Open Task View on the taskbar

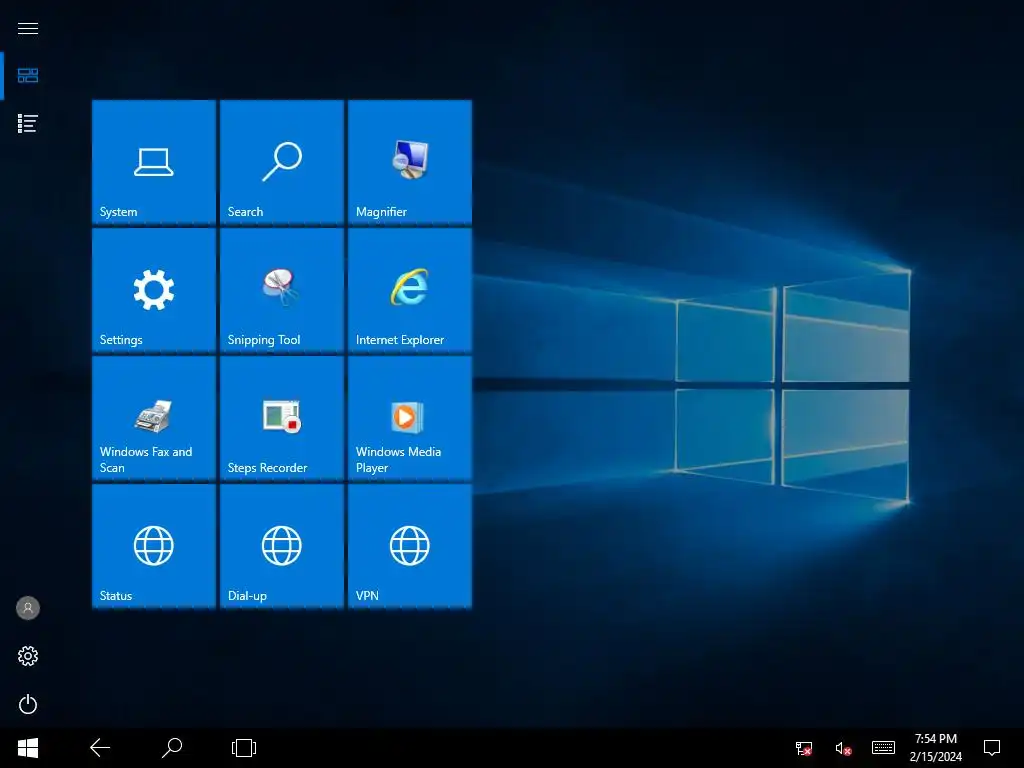244,748
